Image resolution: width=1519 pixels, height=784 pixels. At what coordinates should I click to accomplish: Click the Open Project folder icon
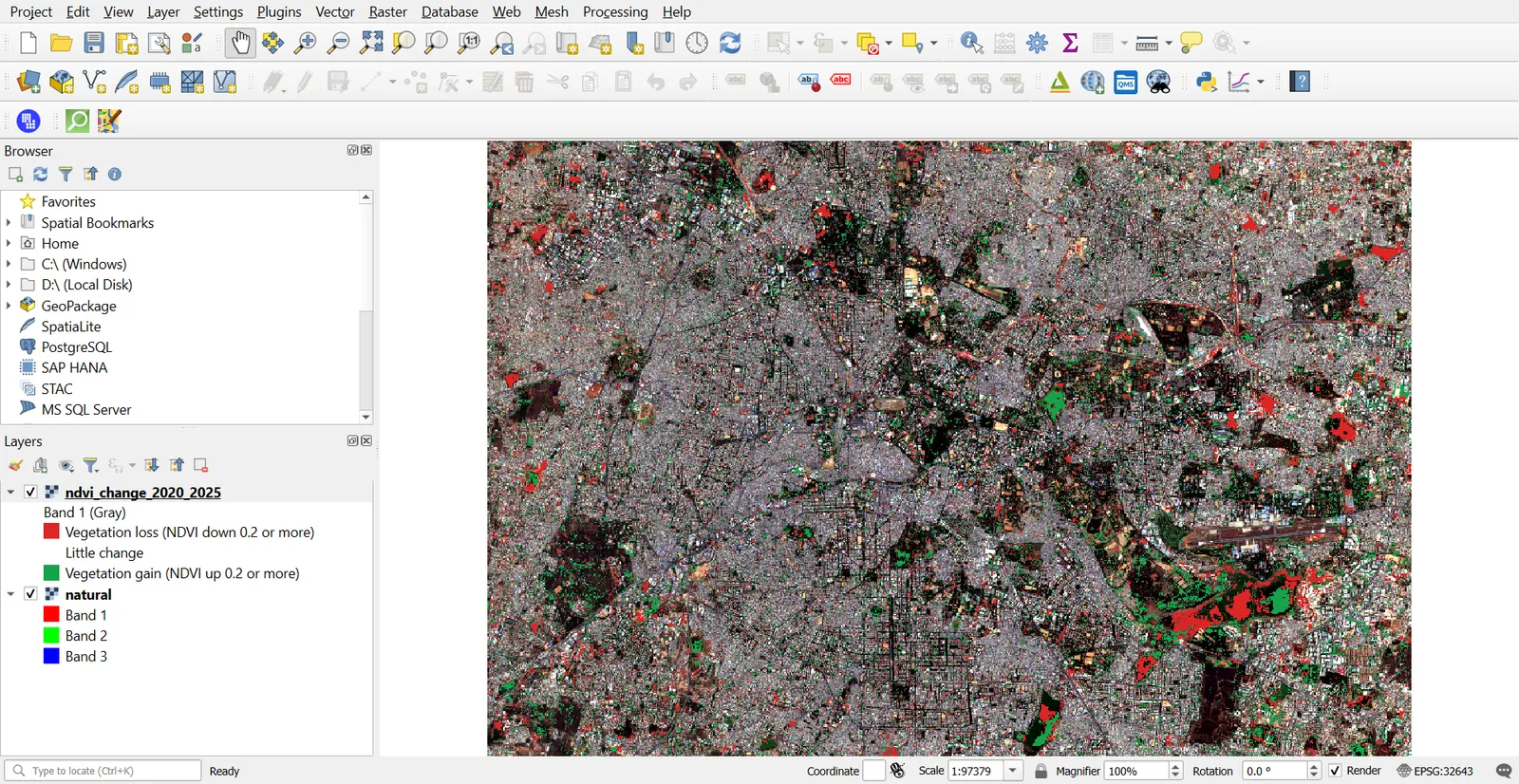[x=62, y=43]
